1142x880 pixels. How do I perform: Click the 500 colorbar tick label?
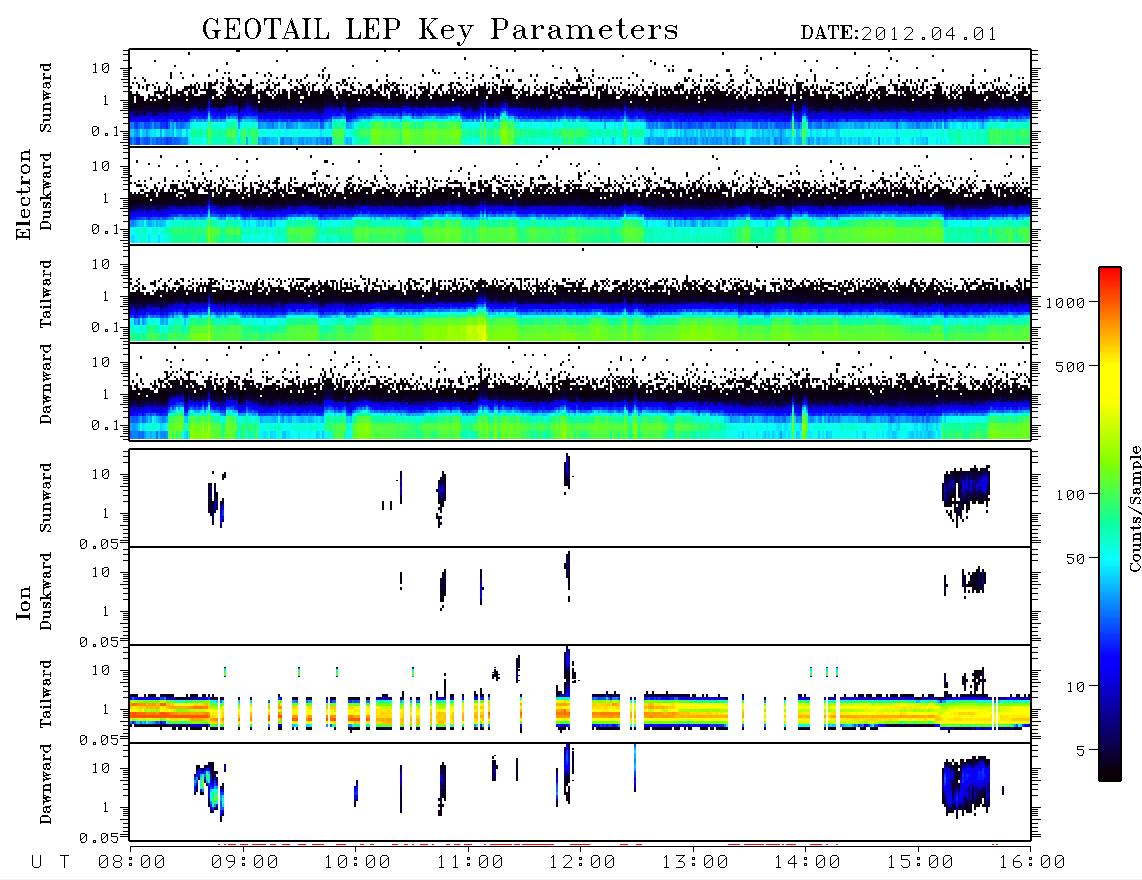coord(1071,367)
